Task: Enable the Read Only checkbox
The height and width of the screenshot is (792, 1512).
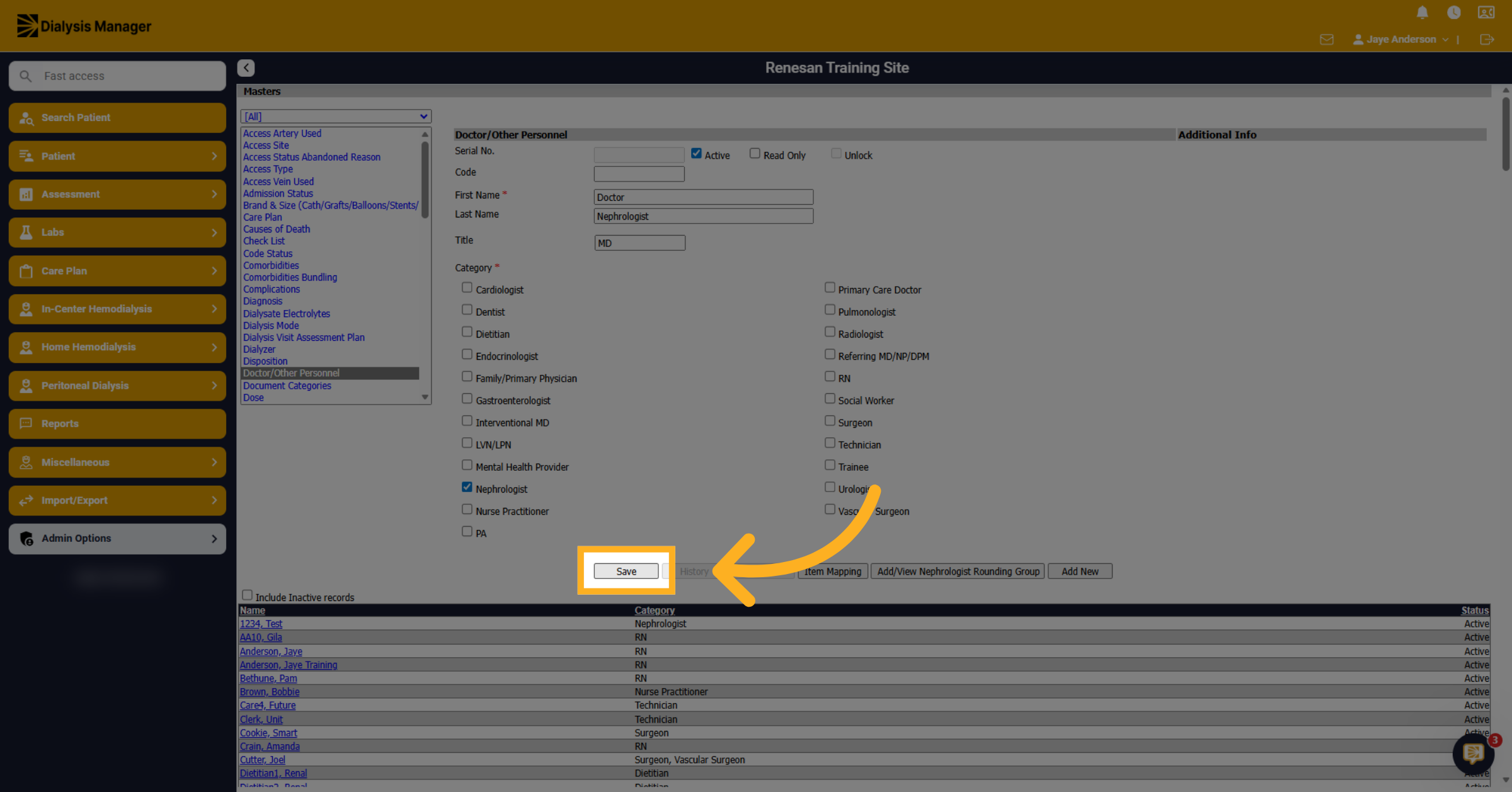Action: coord(755,153)
